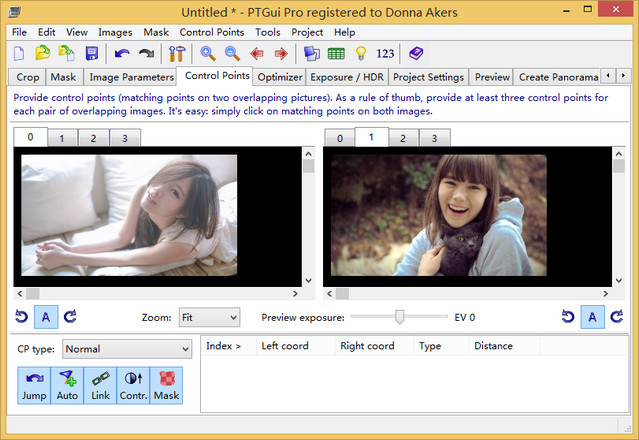The height and width of the screenshot is (440, 639).
Task: Open the Zoom 'Fit' dropdown
Action: click(x=209, y=317)
